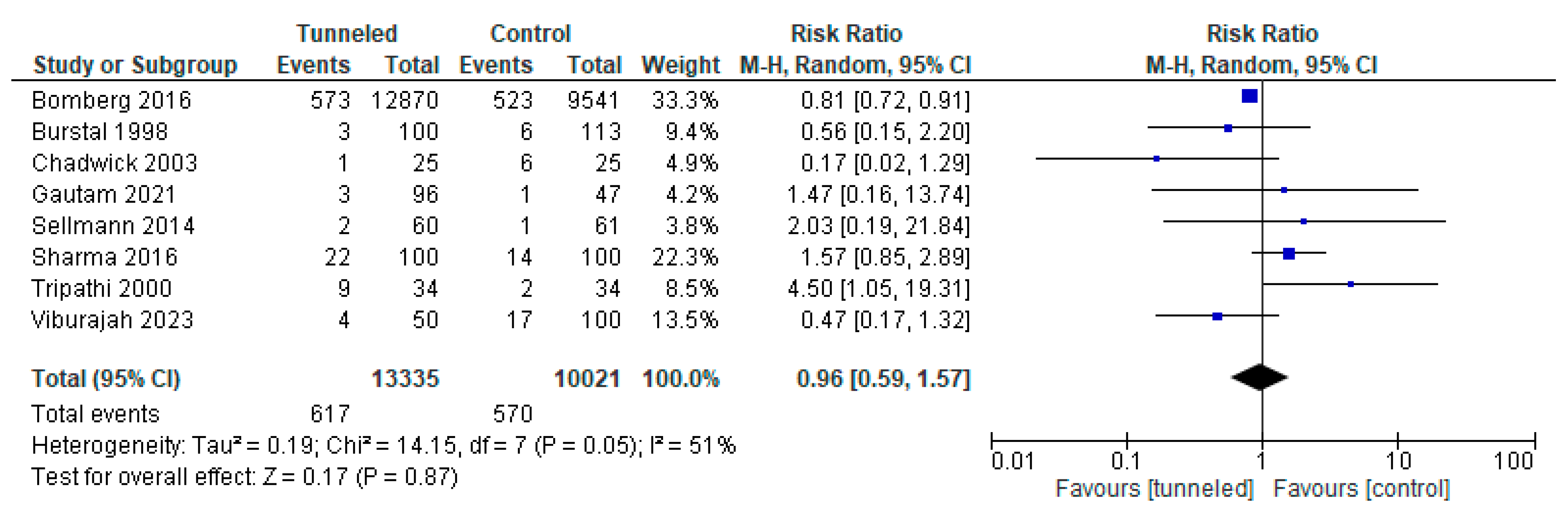The image size is (1568, 520).
Task: Click the blue point marker for Sellmann 2014
Action: [1303, 222]
